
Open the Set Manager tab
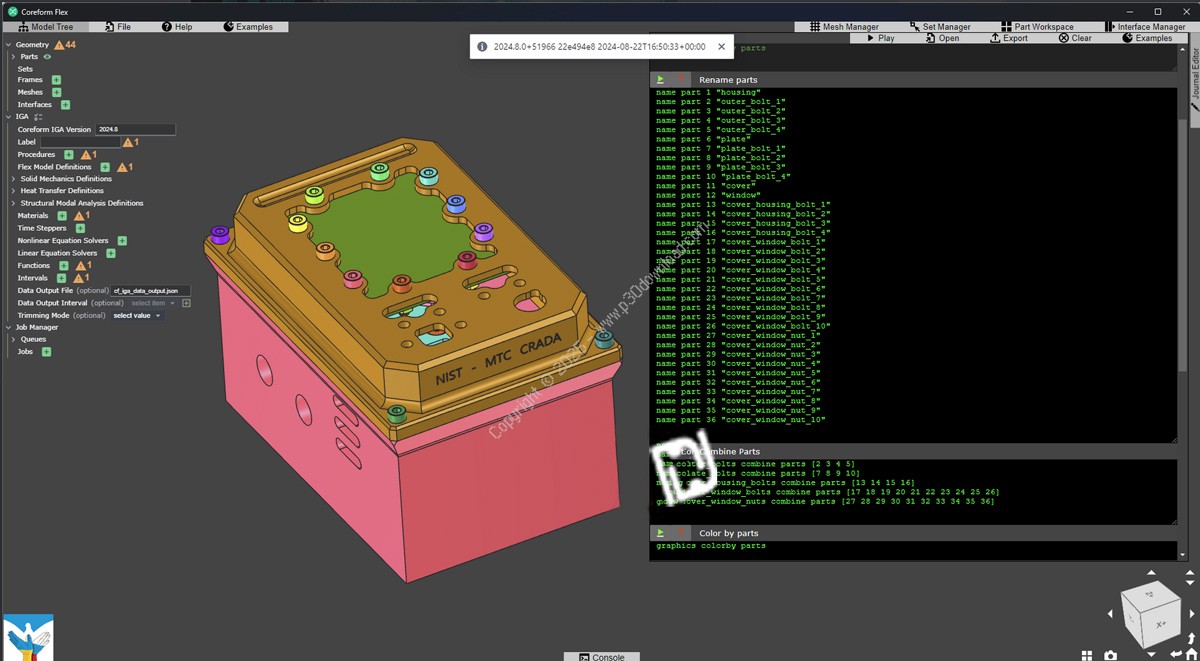[x=940, y=27]
